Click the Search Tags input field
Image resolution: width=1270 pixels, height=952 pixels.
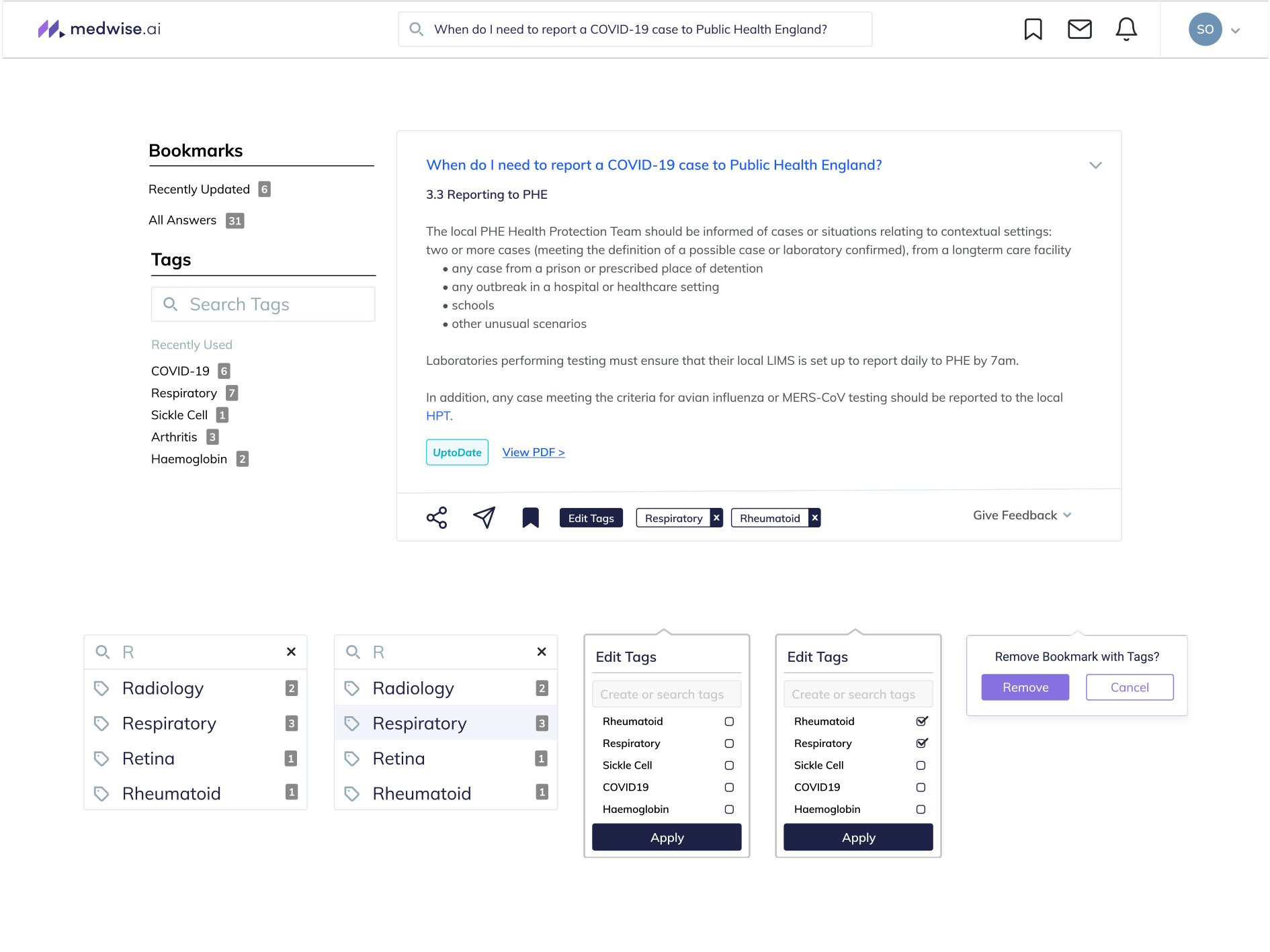pyautogui.click(x=263, y=304)
